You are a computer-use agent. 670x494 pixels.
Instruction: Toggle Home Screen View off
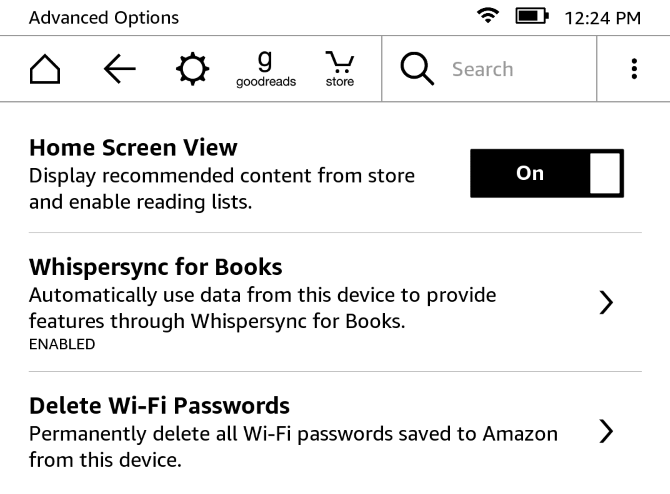(x=546, y=173)
